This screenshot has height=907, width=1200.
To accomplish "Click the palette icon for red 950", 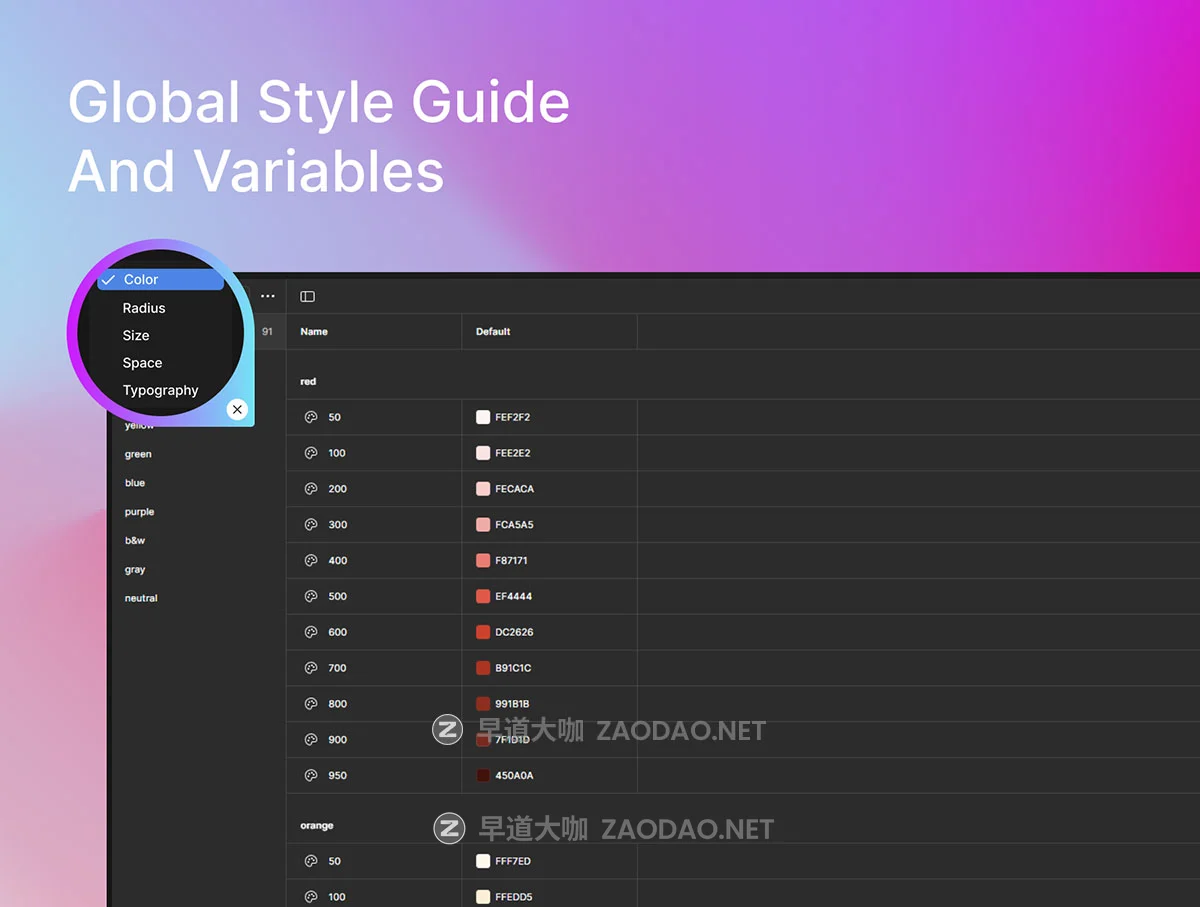I will coord(311,776).
